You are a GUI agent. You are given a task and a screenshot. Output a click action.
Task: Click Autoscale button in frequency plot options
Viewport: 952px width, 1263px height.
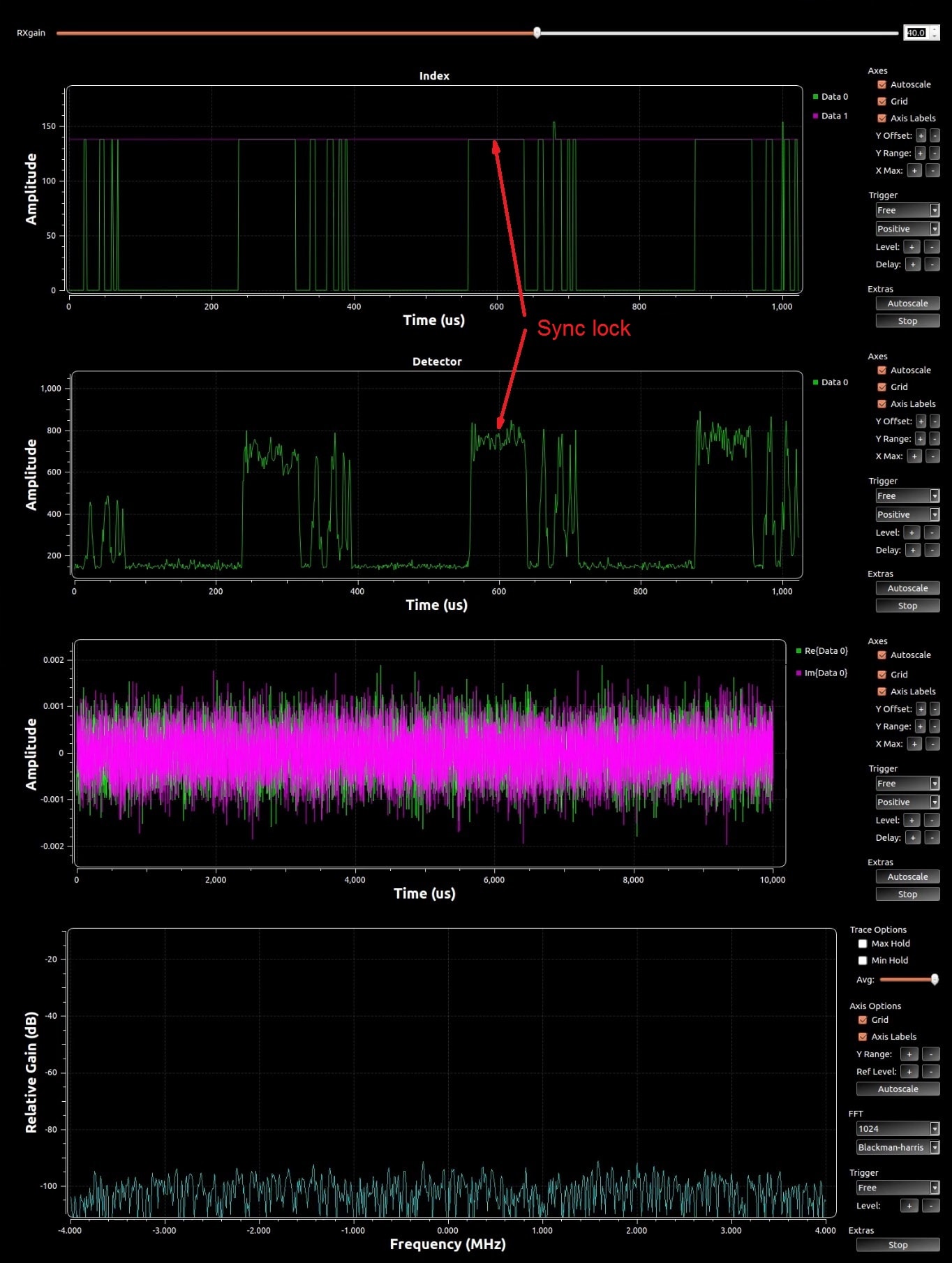click(898, 1089)
